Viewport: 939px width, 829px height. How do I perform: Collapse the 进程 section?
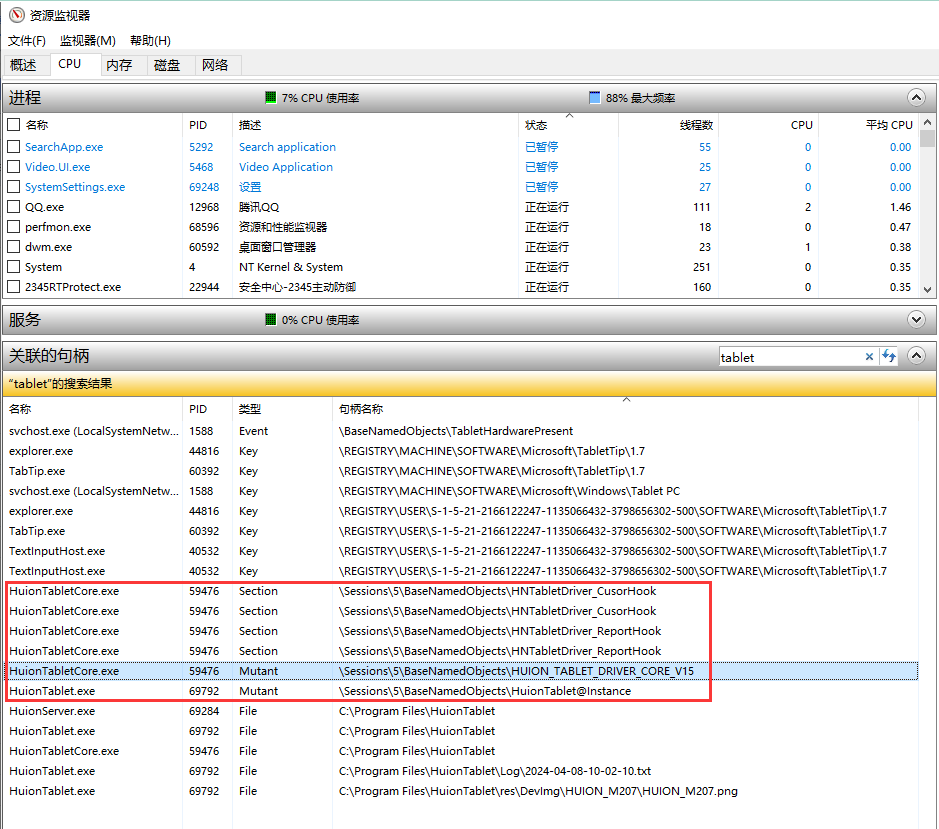916,98
